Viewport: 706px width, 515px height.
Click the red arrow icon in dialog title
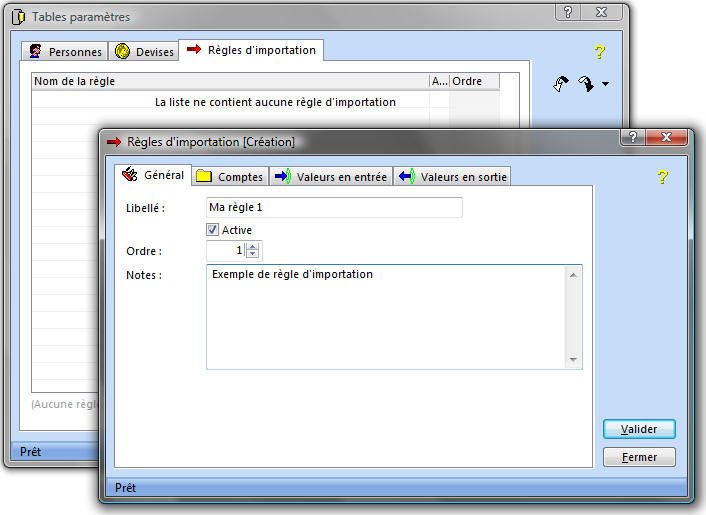point(114,142)
